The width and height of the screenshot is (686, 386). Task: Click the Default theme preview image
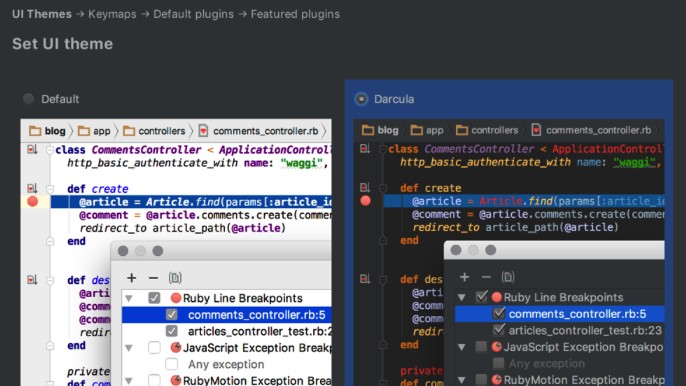176,253
